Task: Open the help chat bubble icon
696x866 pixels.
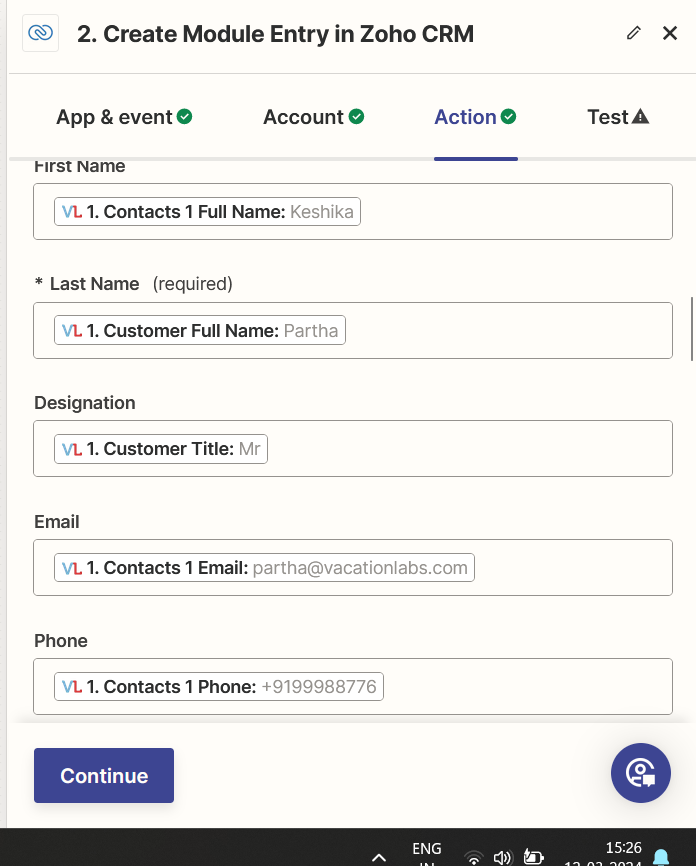Action: pyautogui.click(x=640, y=773)
